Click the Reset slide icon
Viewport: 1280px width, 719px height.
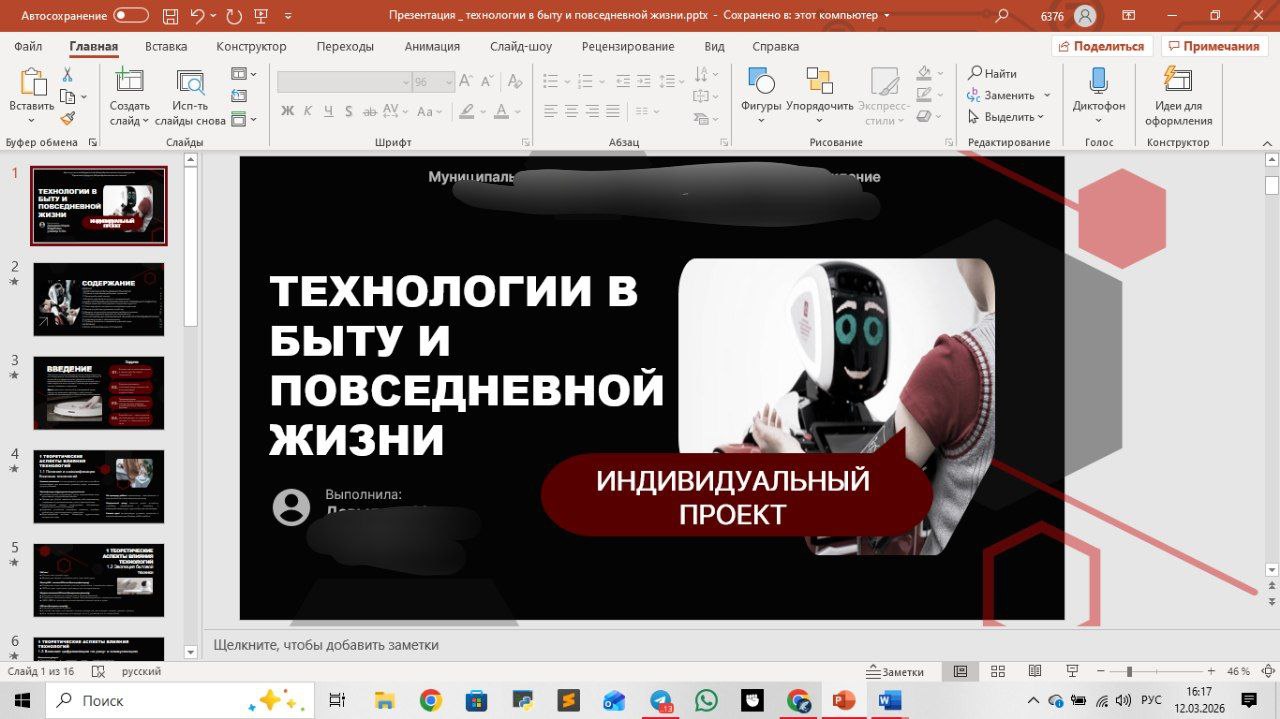239,96
